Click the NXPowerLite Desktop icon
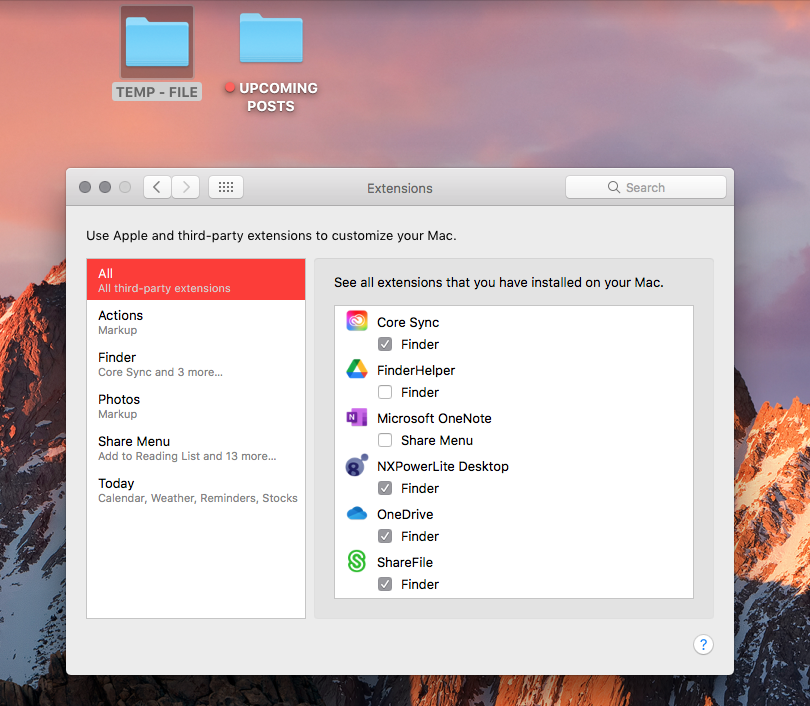This screenshot has height=706, width=810. coord(356,465)
